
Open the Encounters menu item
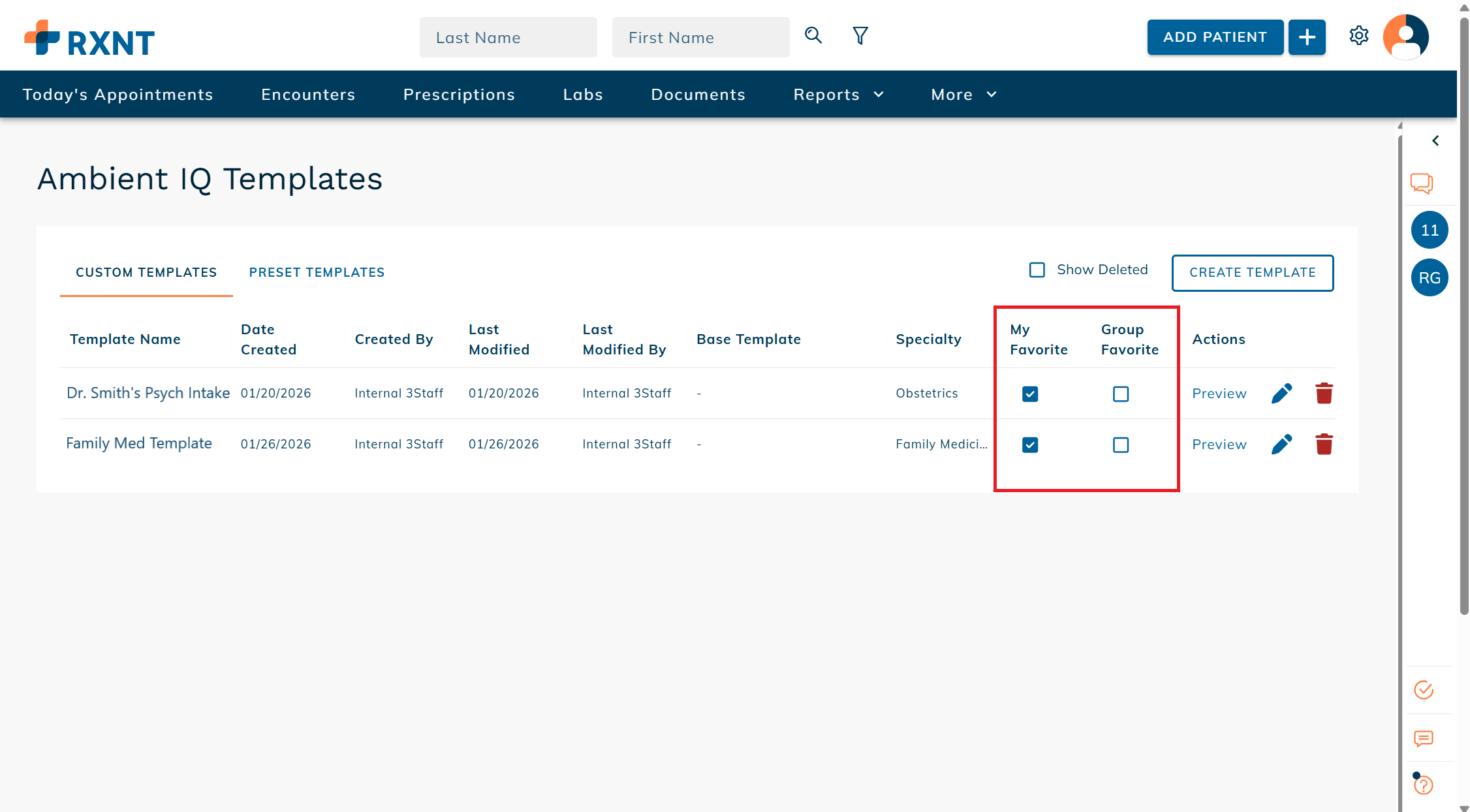point(308,95)
